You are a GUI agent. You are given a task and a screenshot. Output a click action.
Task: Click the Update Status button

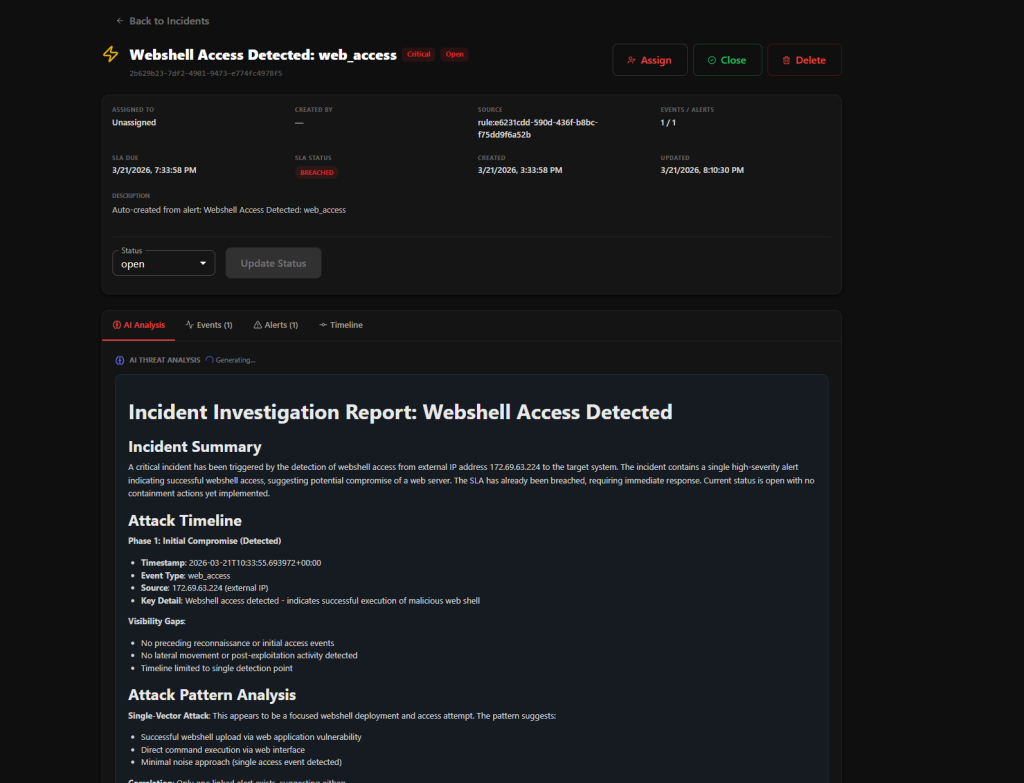click(273, 263)
